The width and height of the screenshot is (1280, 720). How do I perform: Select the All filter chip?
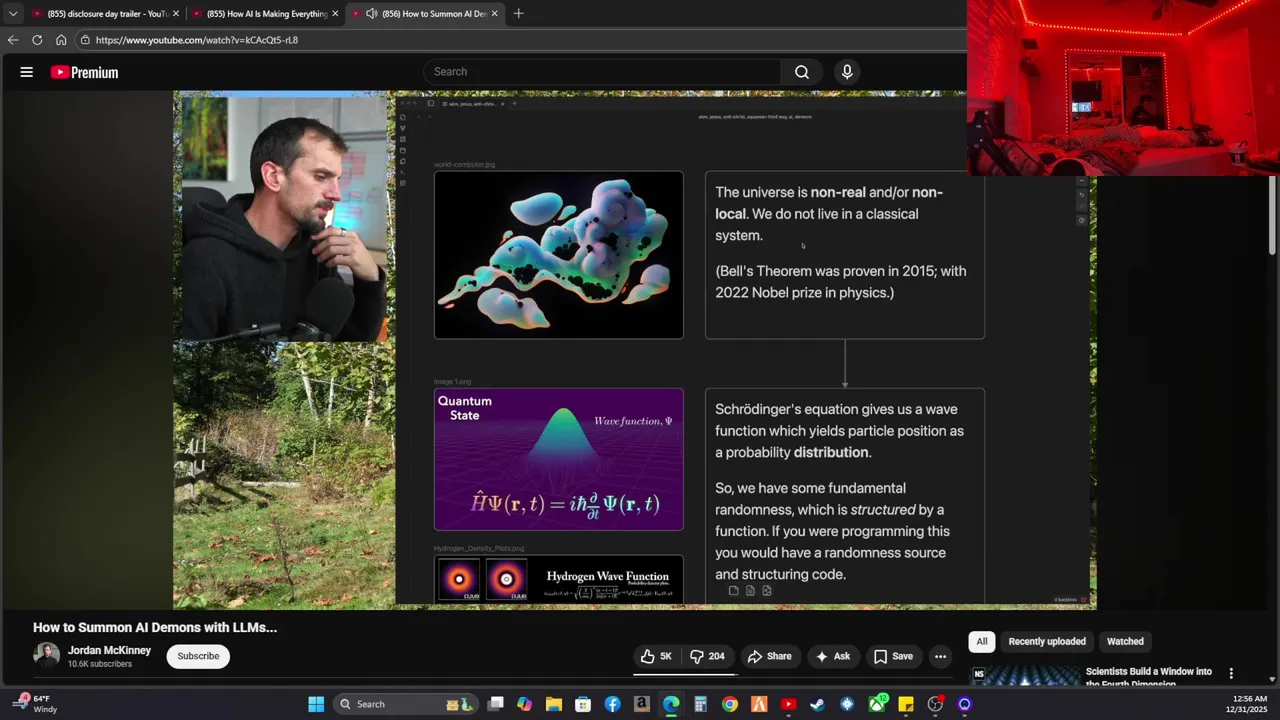pyautogui.click(x=982, y=642)
